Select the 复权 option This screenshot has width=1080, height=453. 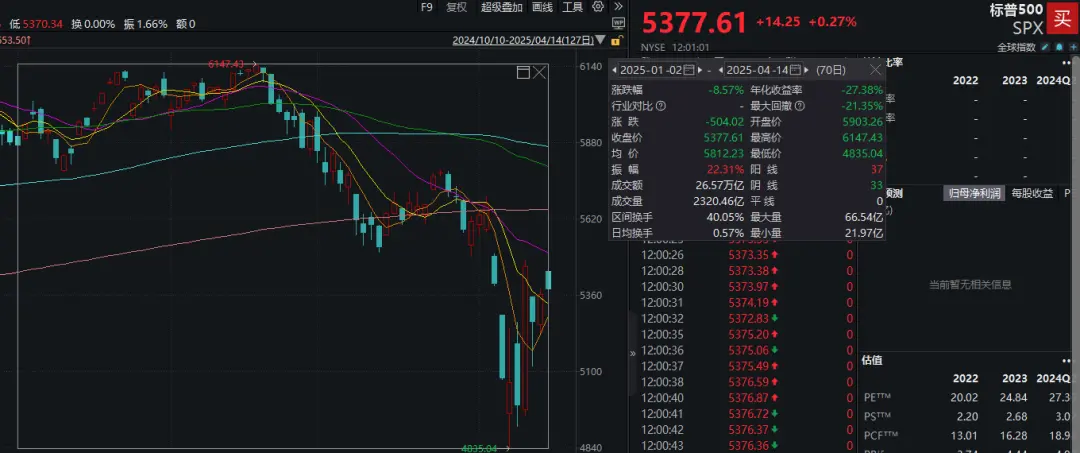(457, 7)
